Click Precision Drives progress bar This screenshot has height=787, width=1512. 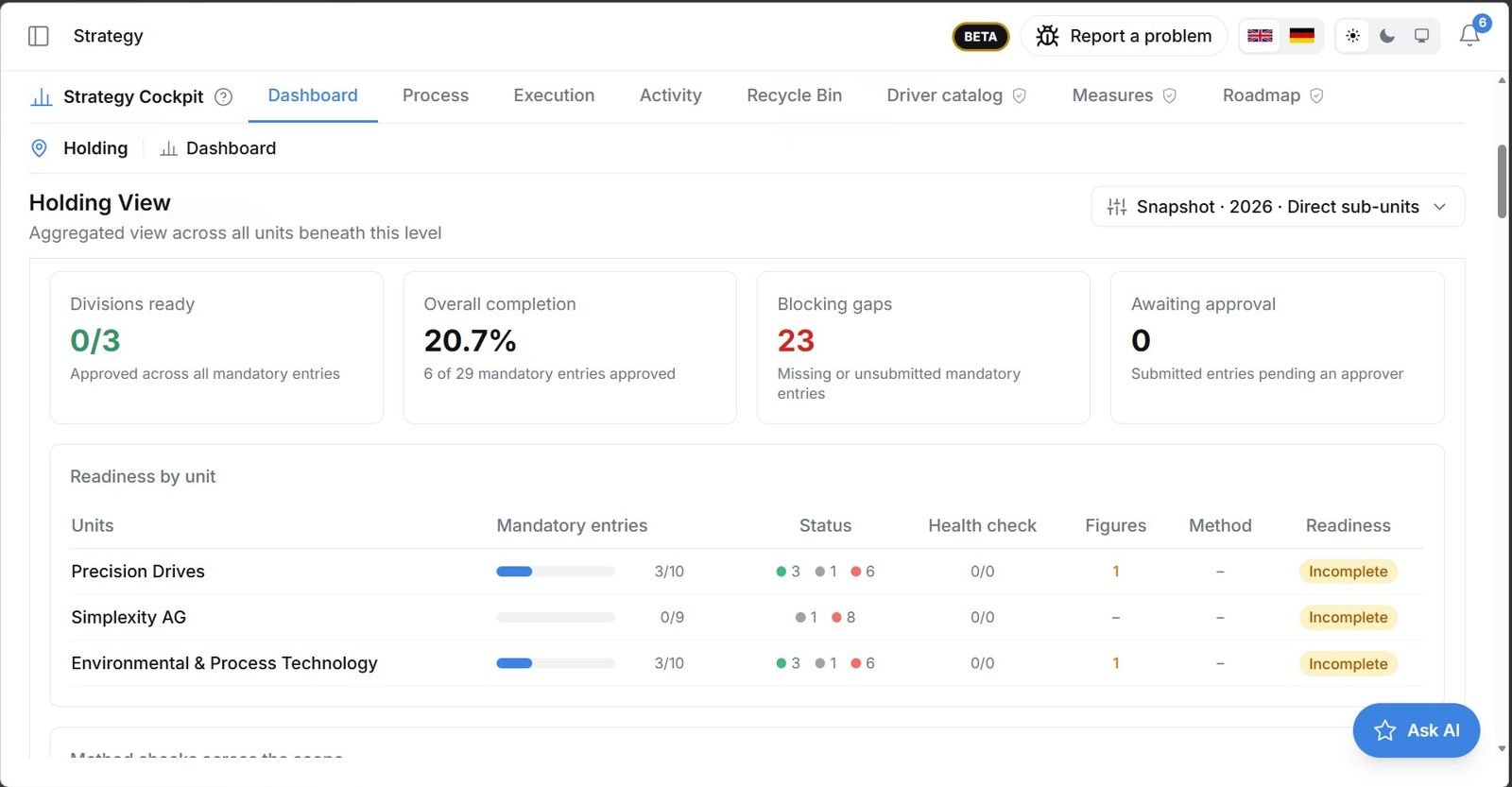pos(556,572)
